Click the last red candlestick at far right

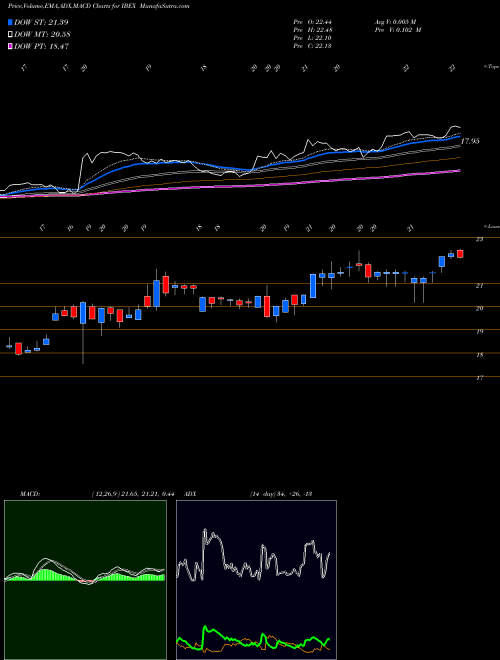pyautogui.click(x=460, y=254)
